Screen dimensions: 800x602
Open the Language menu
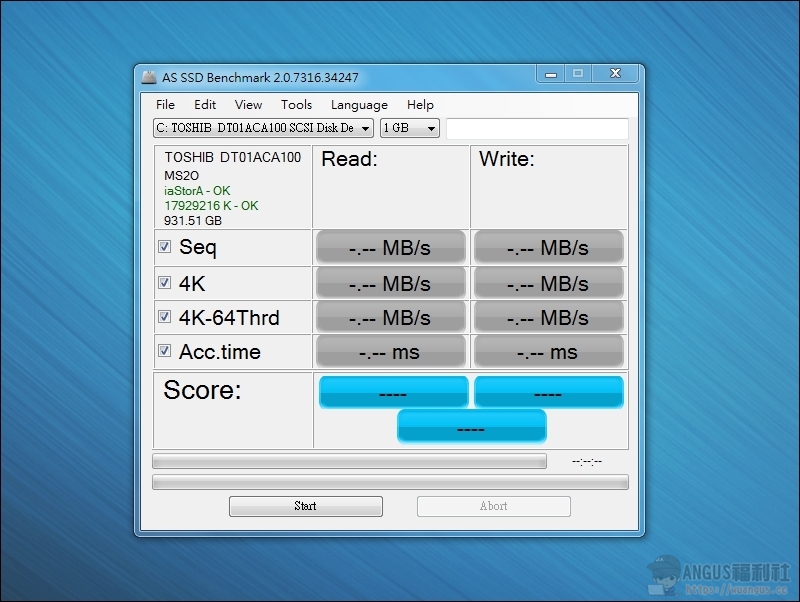coord(359,104)
